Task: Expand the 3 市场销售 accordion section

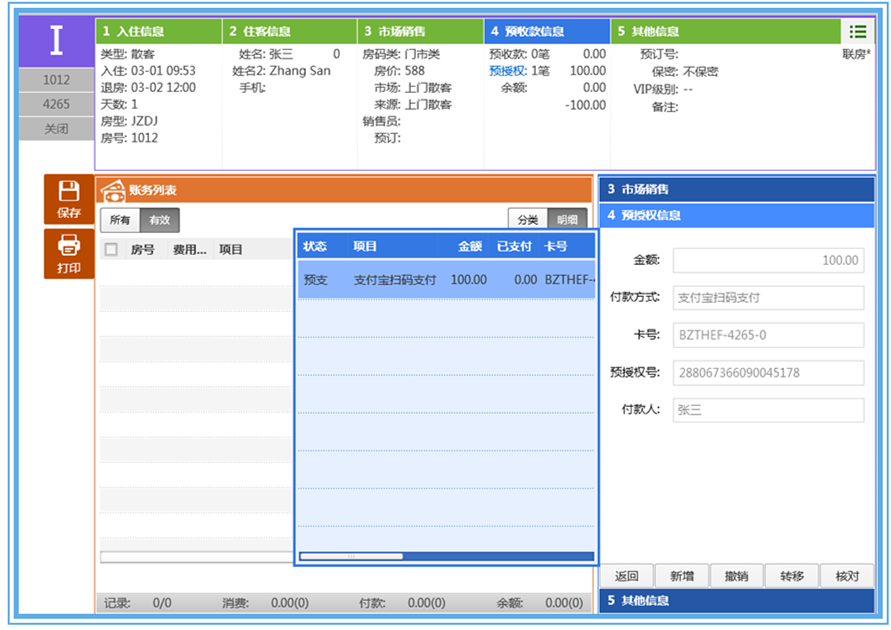Action: (736, 189)
